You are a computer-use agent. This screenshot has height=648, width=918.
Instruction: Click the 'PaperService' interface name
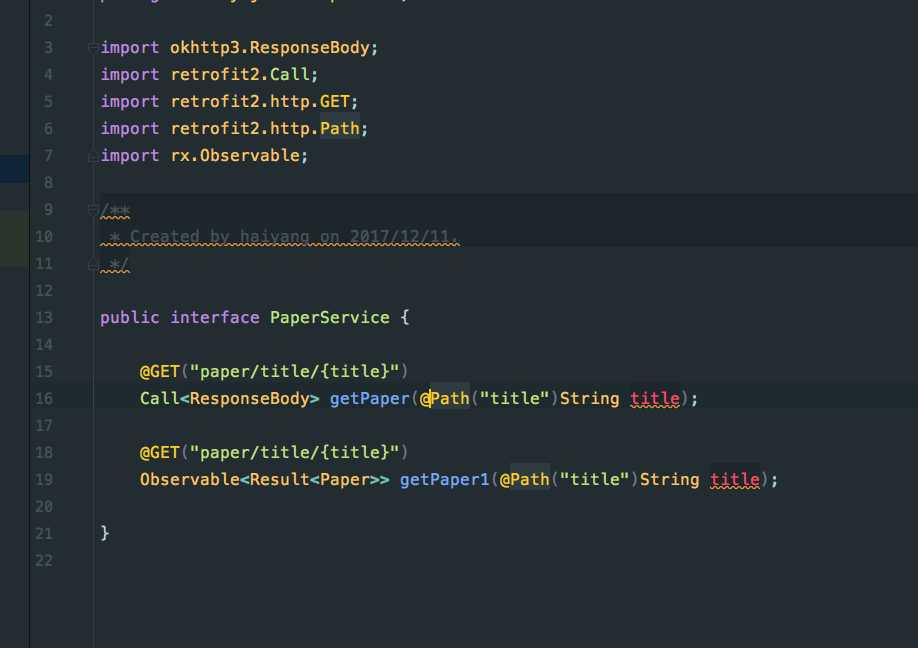point(330,317)
